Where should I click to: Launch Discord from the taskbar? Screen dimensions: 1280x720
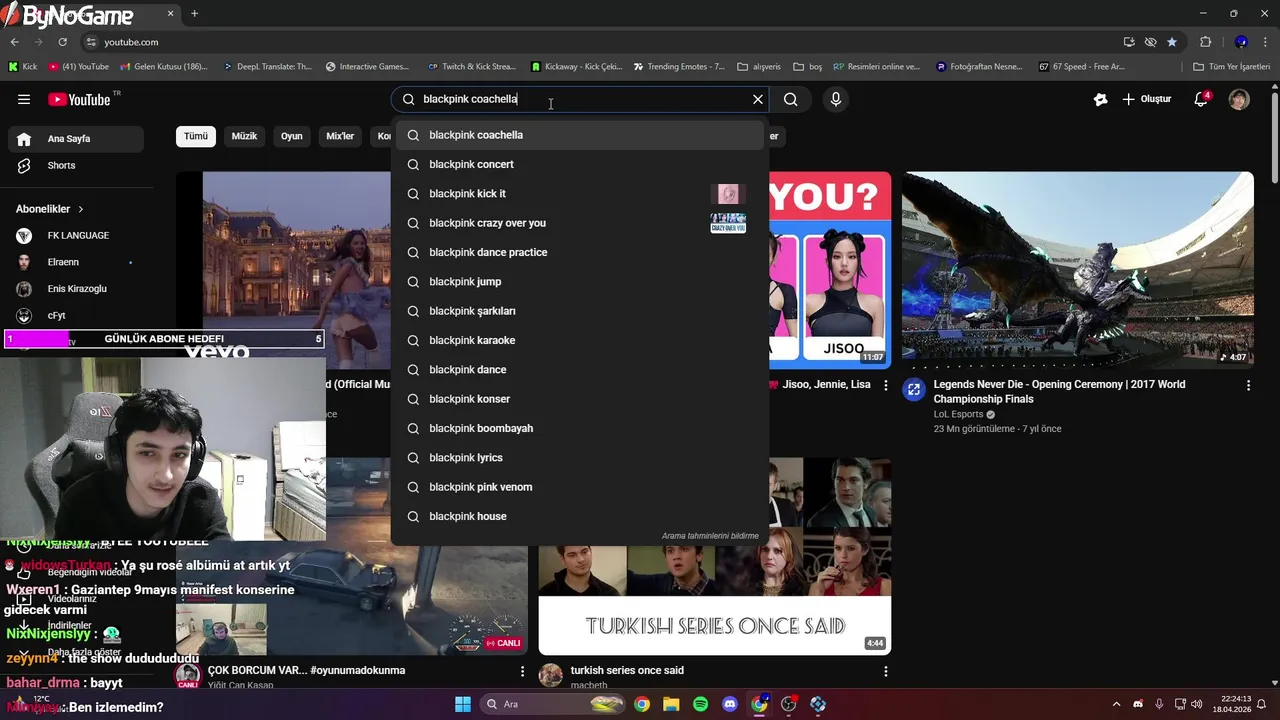[x=730, y=704]
